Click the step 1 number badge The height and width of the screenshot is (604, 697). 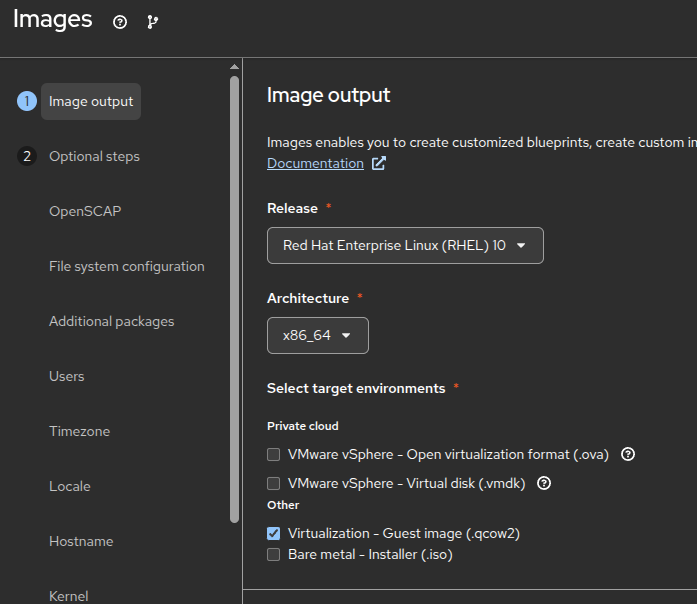[x=27, y=101]
